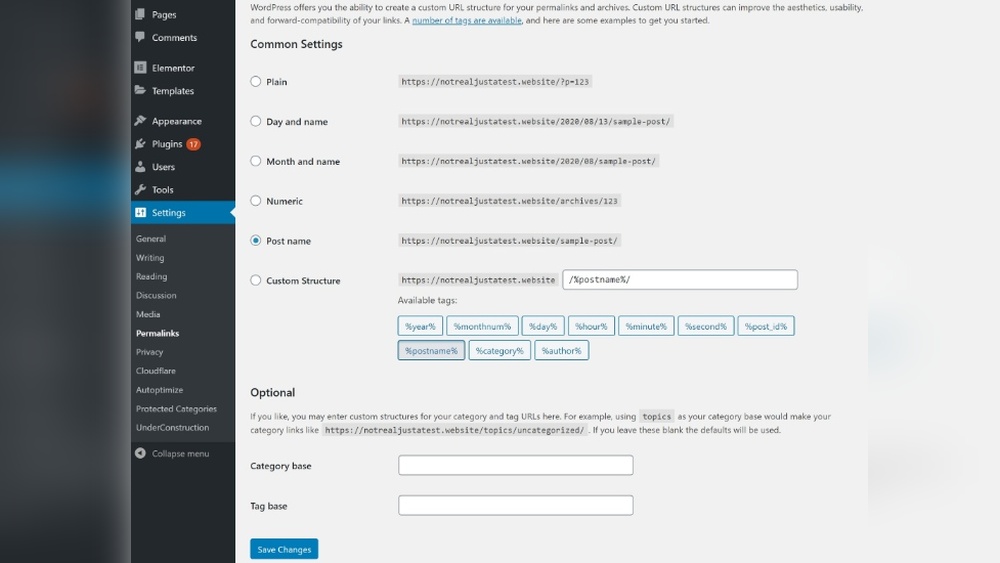
Task: Open the Autoptimize settings submenu
Action: pos(159,390)
